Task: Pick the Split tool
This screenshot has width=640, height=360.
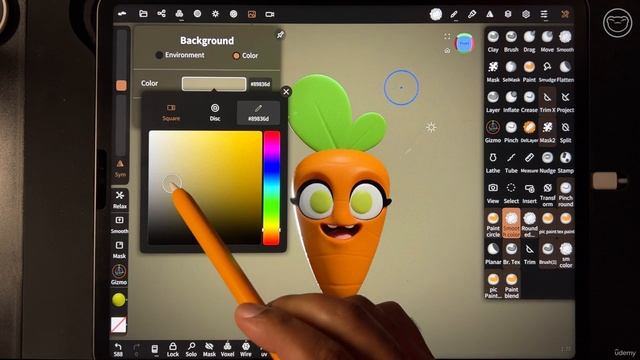Action: [565, 132]
